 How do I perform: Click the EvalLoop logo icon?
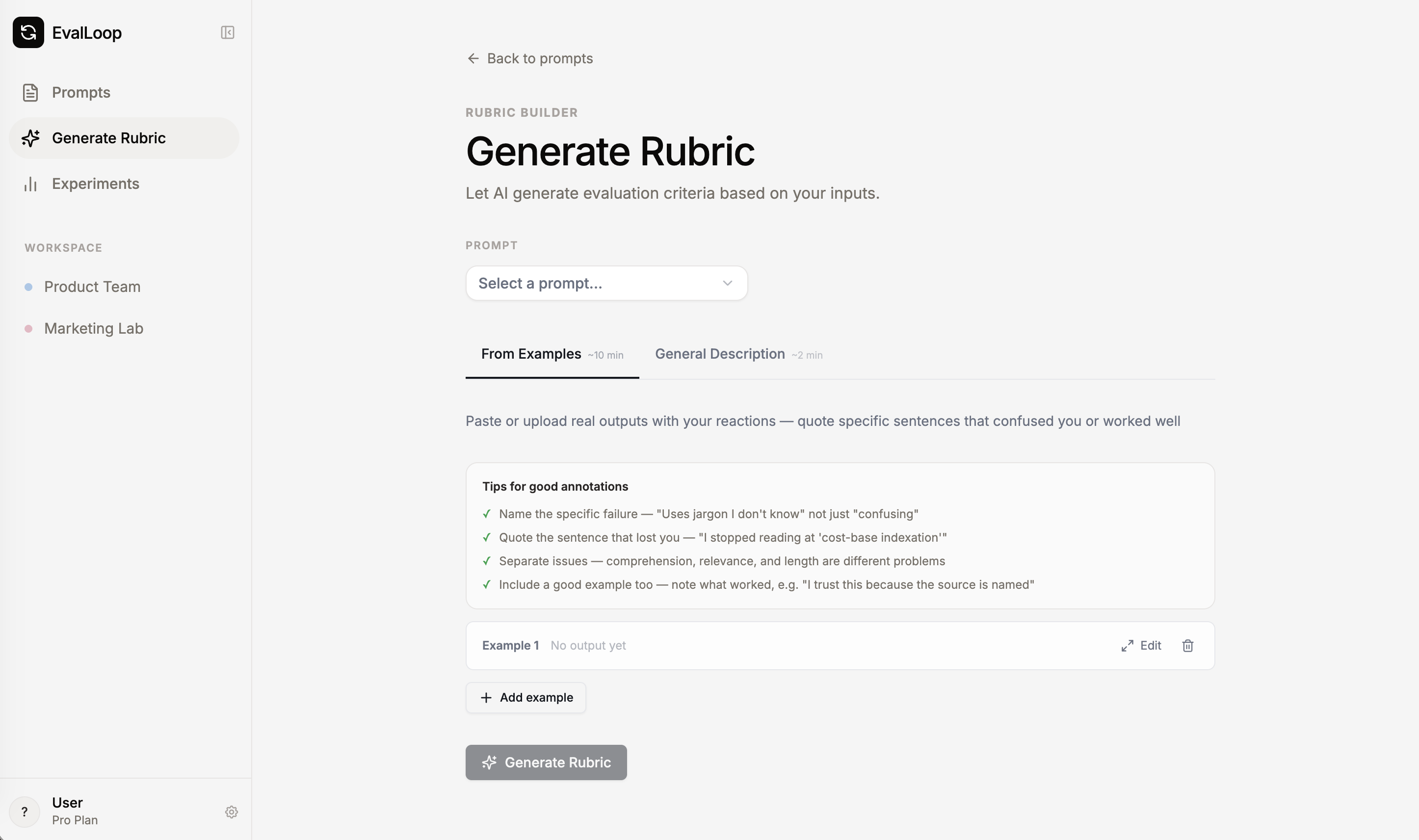(x=28, y=32)
